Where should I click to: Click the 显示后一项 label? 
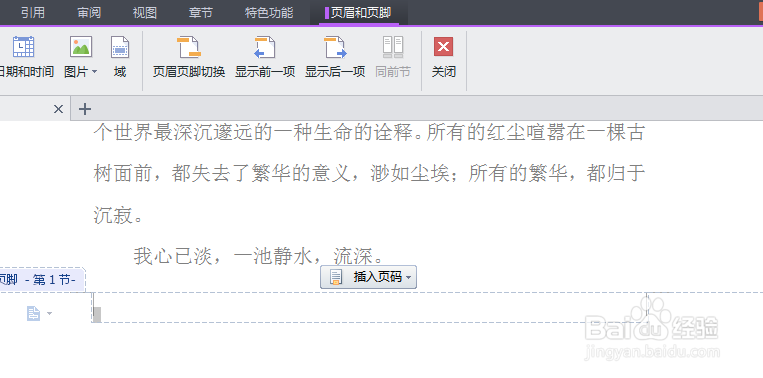point(335,72)
